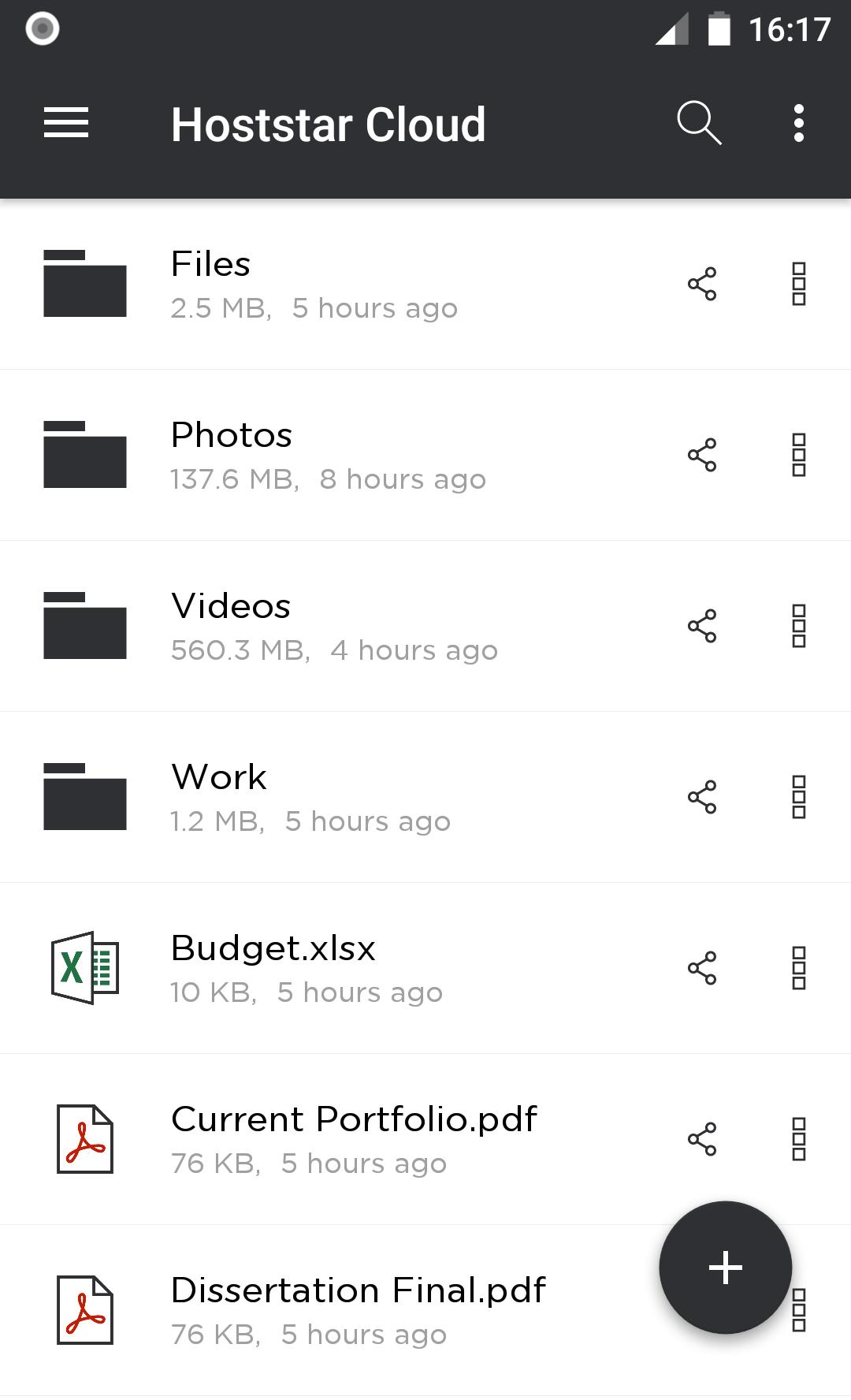Share the Videos folder
851x1400 pixels.
click(x=702, y=626)
